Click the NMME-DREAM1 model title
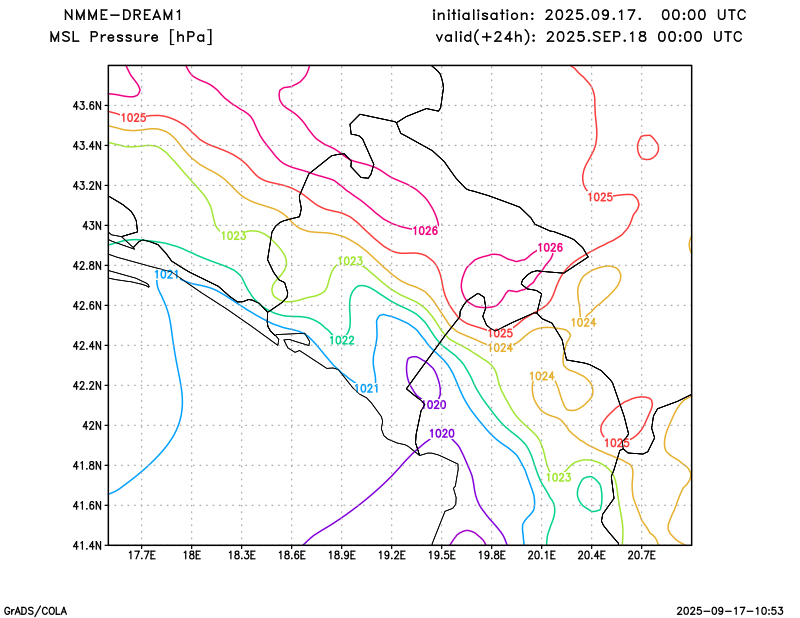Viewport: 800px width, 618px height. point(122,15)
